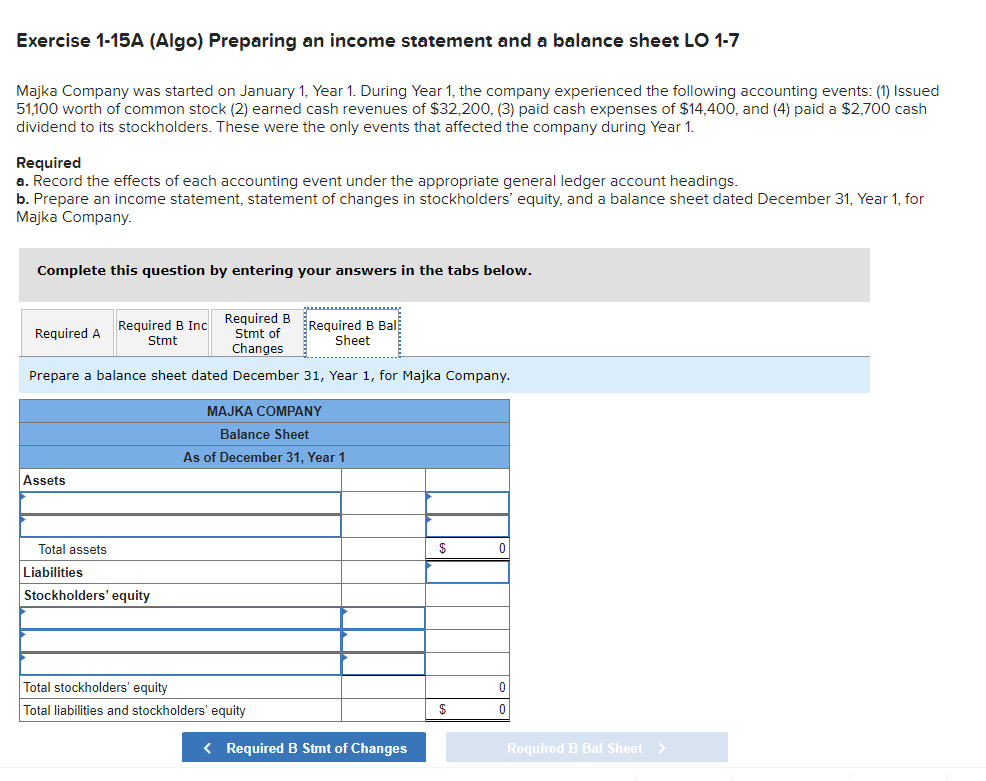This screenshot has width=986, height=781.
Task: Switch to the Required A tab
Action: [67, 332]
